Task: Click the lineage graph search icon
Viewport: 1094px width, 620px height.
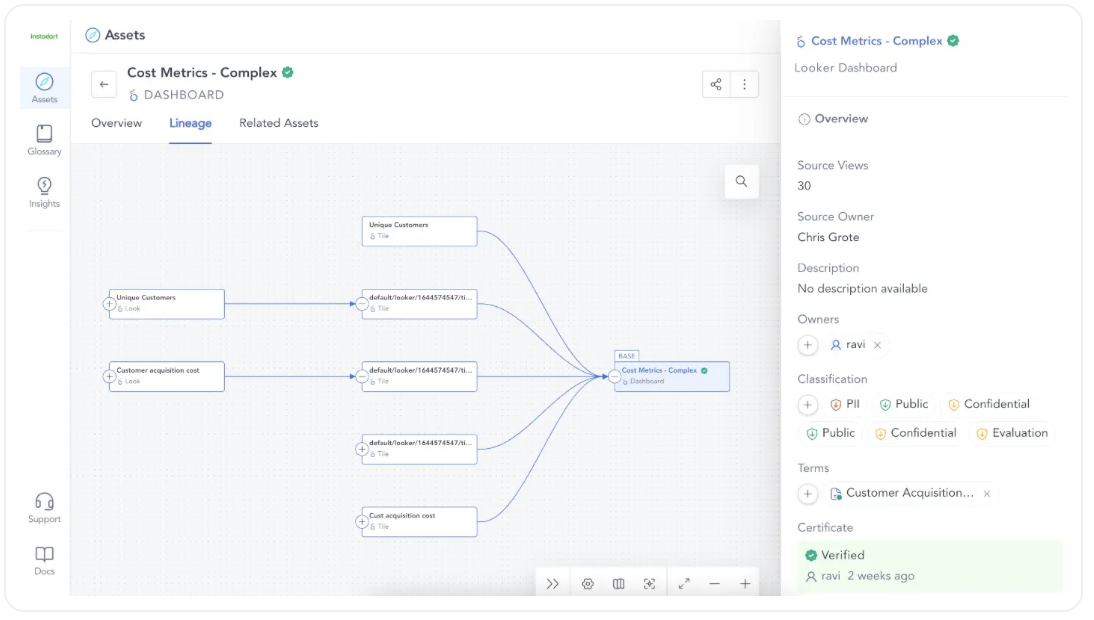Action: point(741,182)
